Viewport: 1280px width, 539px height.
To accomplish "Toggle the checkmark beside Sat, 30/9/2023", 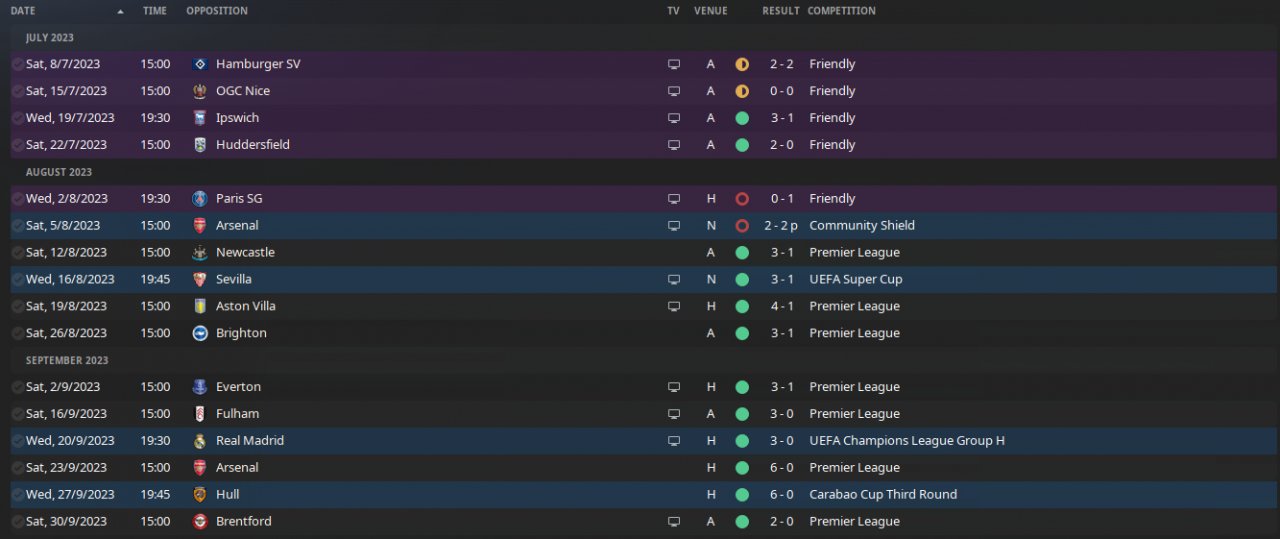I will [17, 522].
